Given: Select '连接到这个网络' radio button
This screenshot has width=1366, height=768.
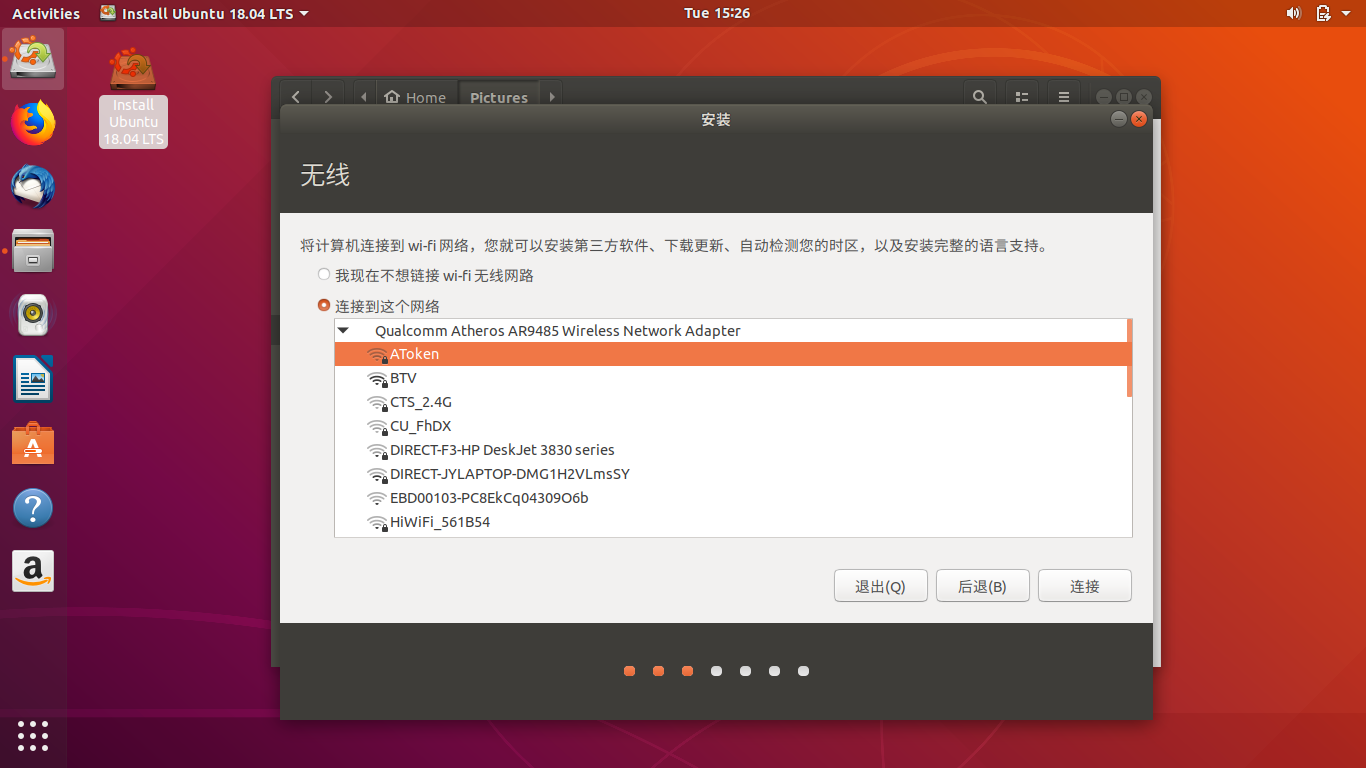Looking at the screenshot, I should tap(324, 306).
